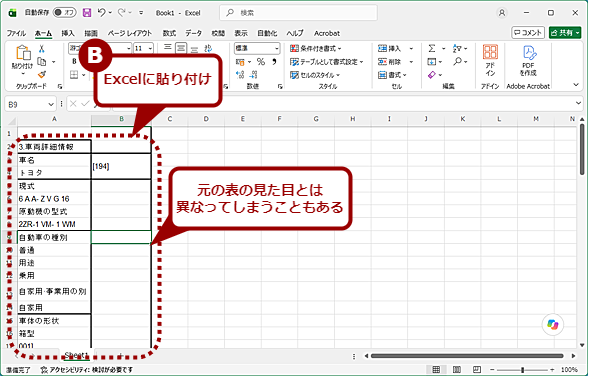Click the text orientation icon
The width and height of the screenshot is (589, 377).
[208, 48]
